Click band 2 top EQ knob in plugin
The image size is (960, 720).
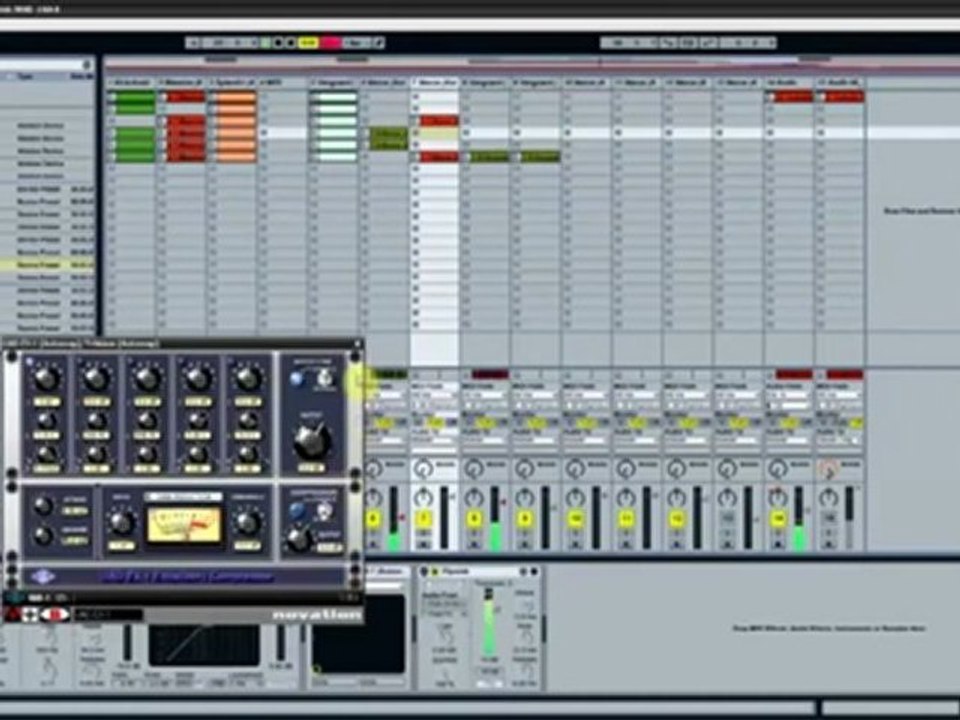coord(97,379)
